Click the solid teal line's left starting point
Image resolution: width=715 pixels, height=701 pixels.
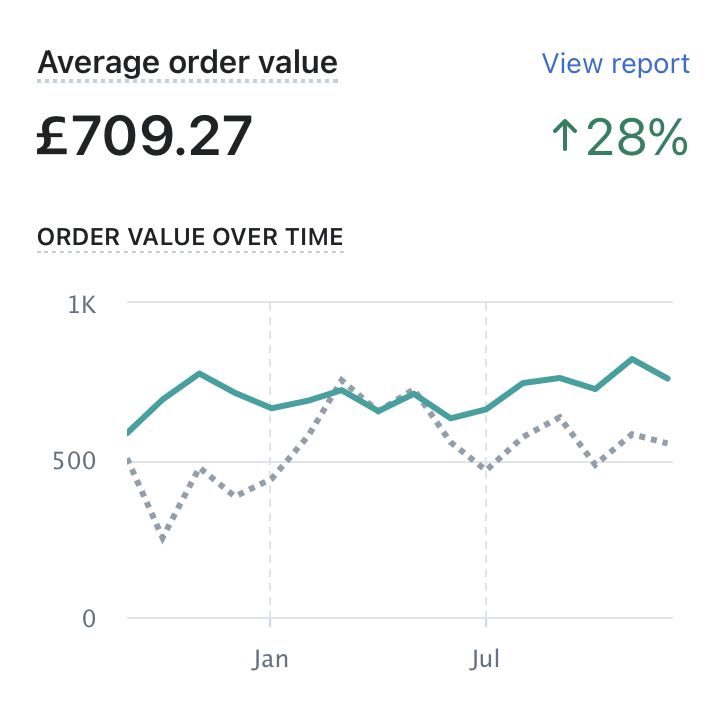pyautogui.click(x=129, y=433)
